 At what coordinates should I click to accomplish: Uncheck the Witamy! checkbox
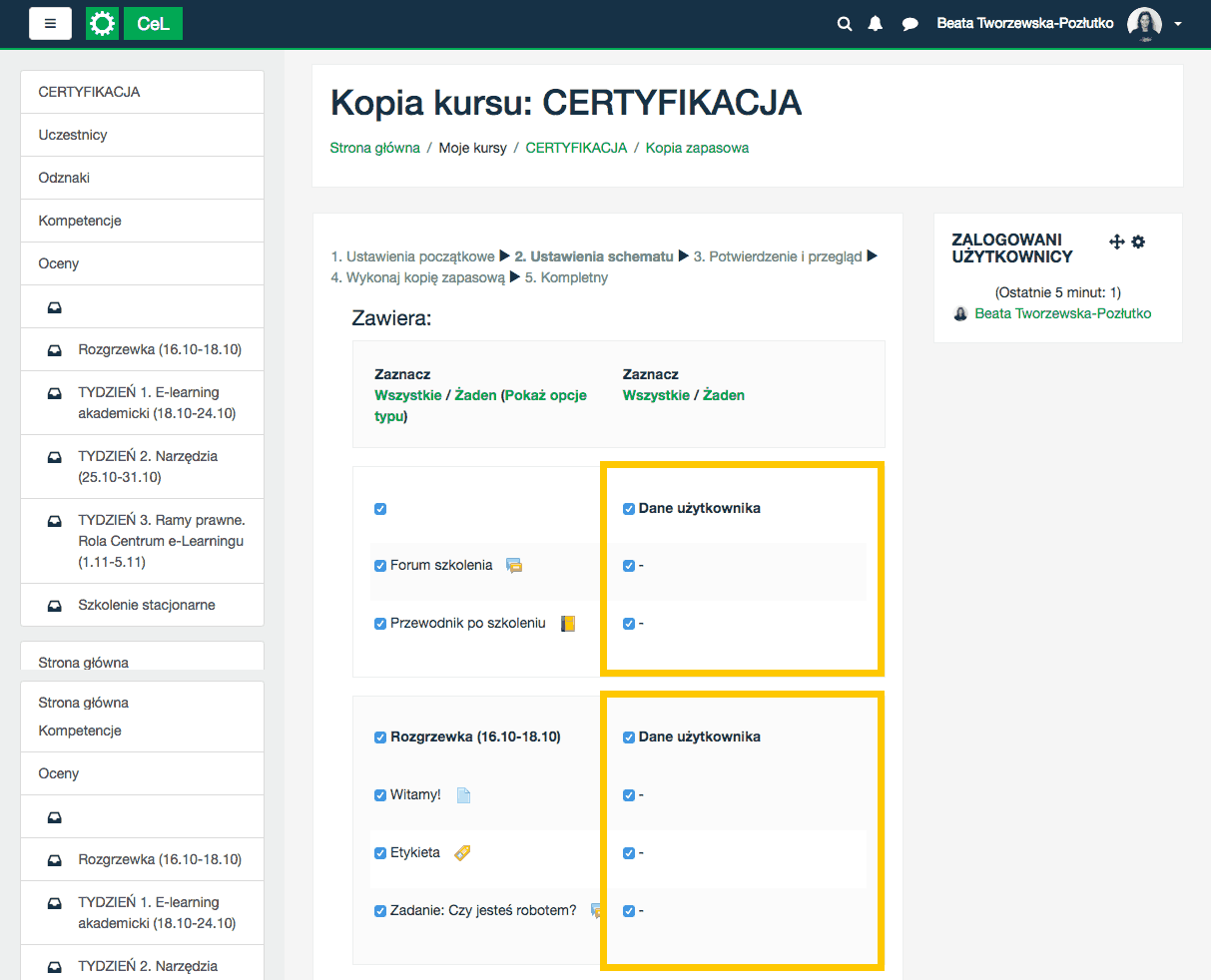coord(380,795)
